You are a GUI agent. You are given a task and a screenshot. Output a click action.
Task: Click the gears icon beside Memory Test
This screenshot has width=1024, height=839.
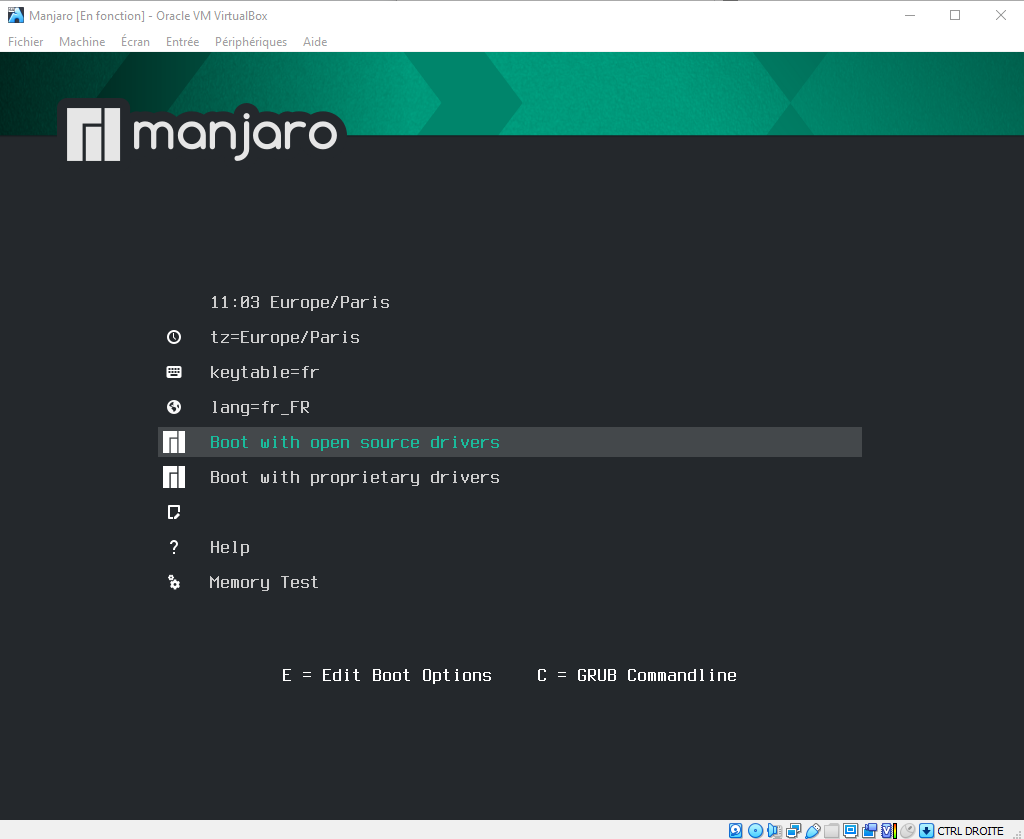coord(174,582)
